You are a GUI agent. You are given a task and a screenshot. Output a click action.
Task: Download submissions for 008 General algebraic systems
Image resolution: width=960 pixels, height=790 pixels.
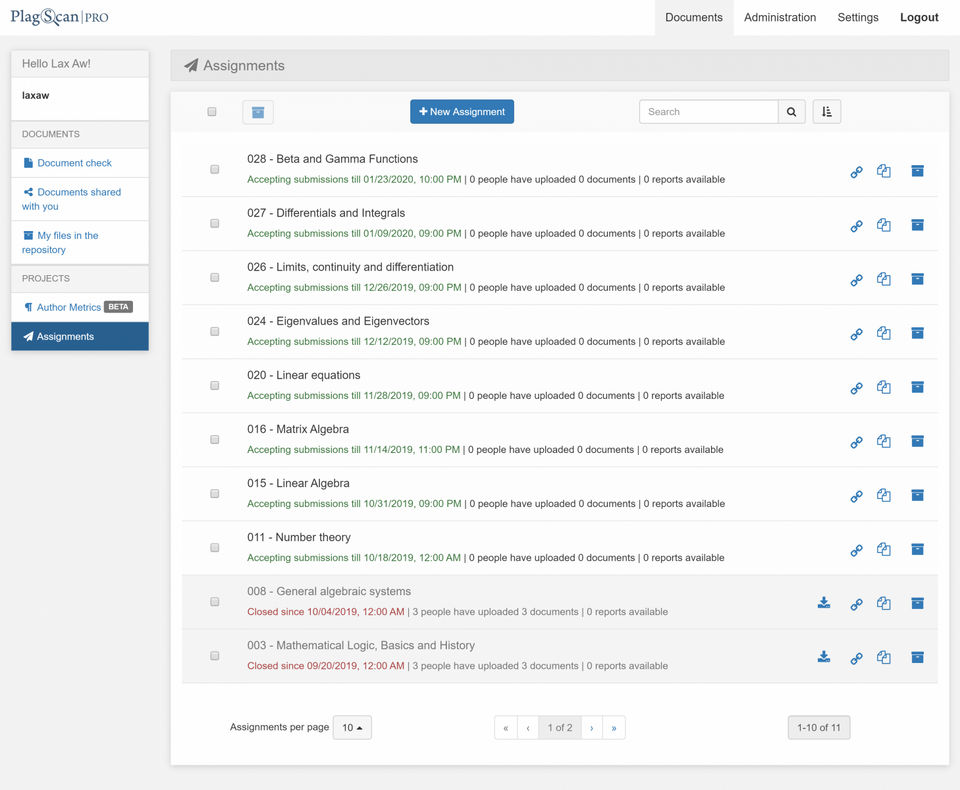(824, 603)
